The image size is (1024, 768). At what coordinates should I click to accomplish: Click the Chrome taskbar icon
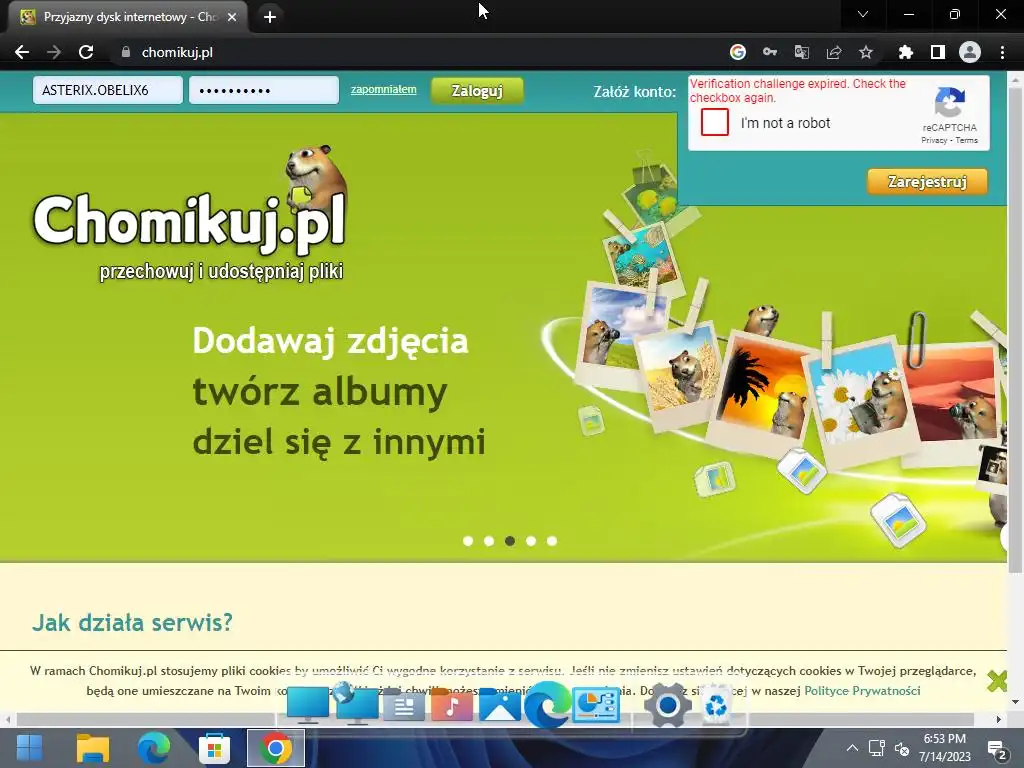pyautogui.click(x=276, y=748)
